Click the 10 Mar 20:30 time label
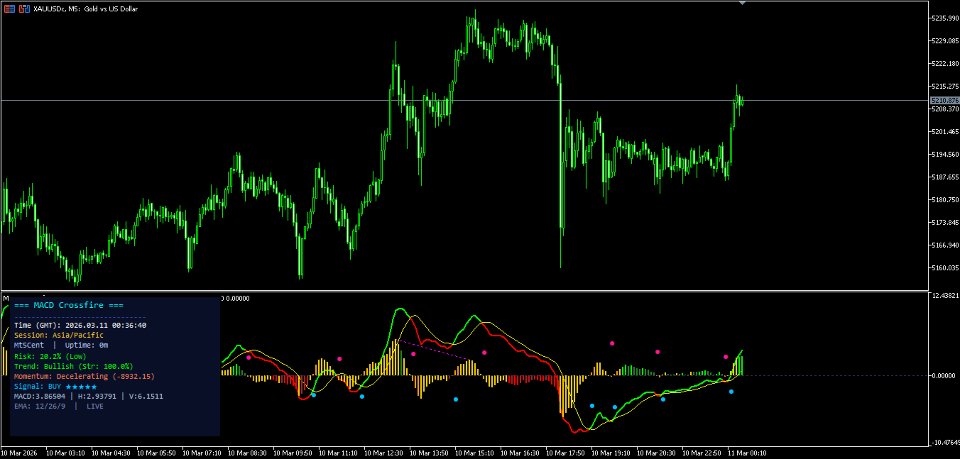 pos(656,453)
